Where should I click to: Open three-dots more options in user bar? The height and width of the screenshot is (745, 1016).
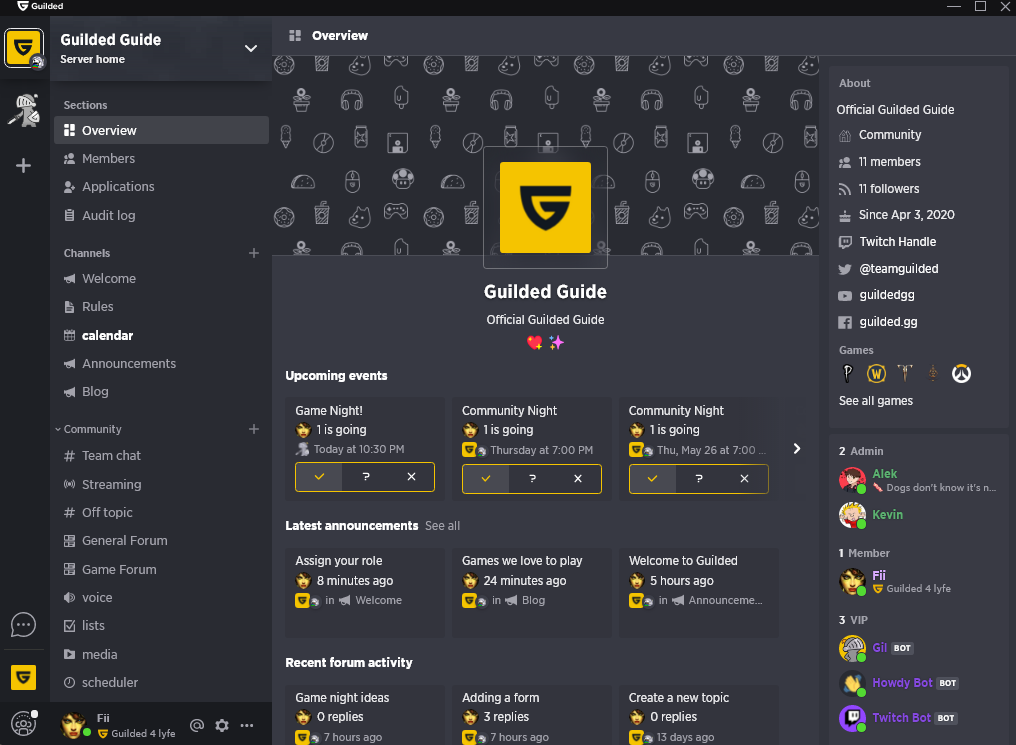(247, 725)
